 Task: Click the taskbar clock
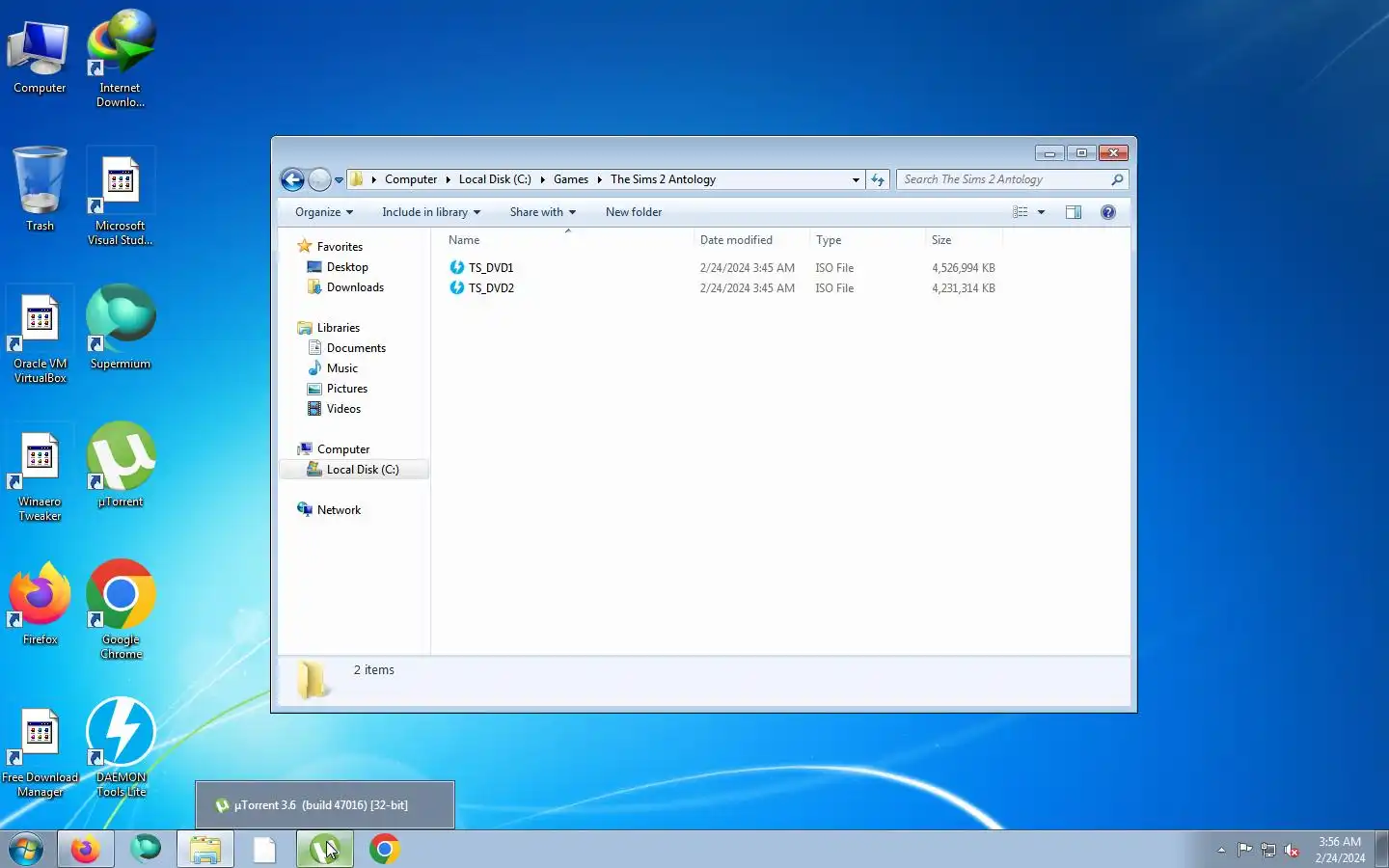coord(1340,850)
